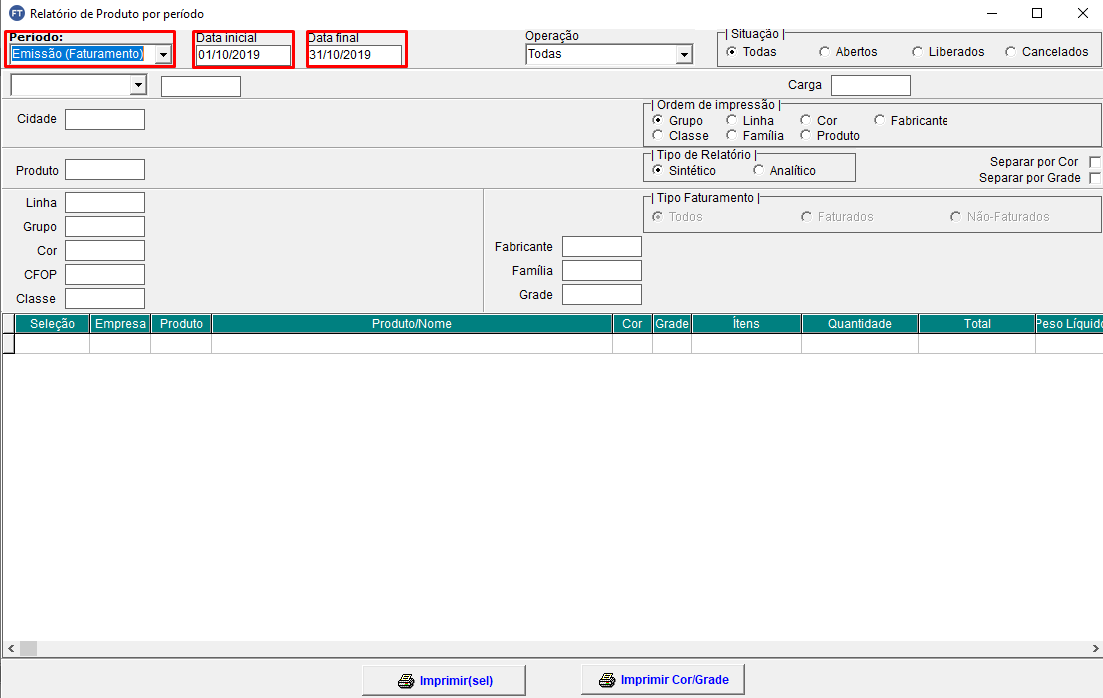Set print order to Fabricante
The image size is (1103, 698).
click(x=879, y=120)
